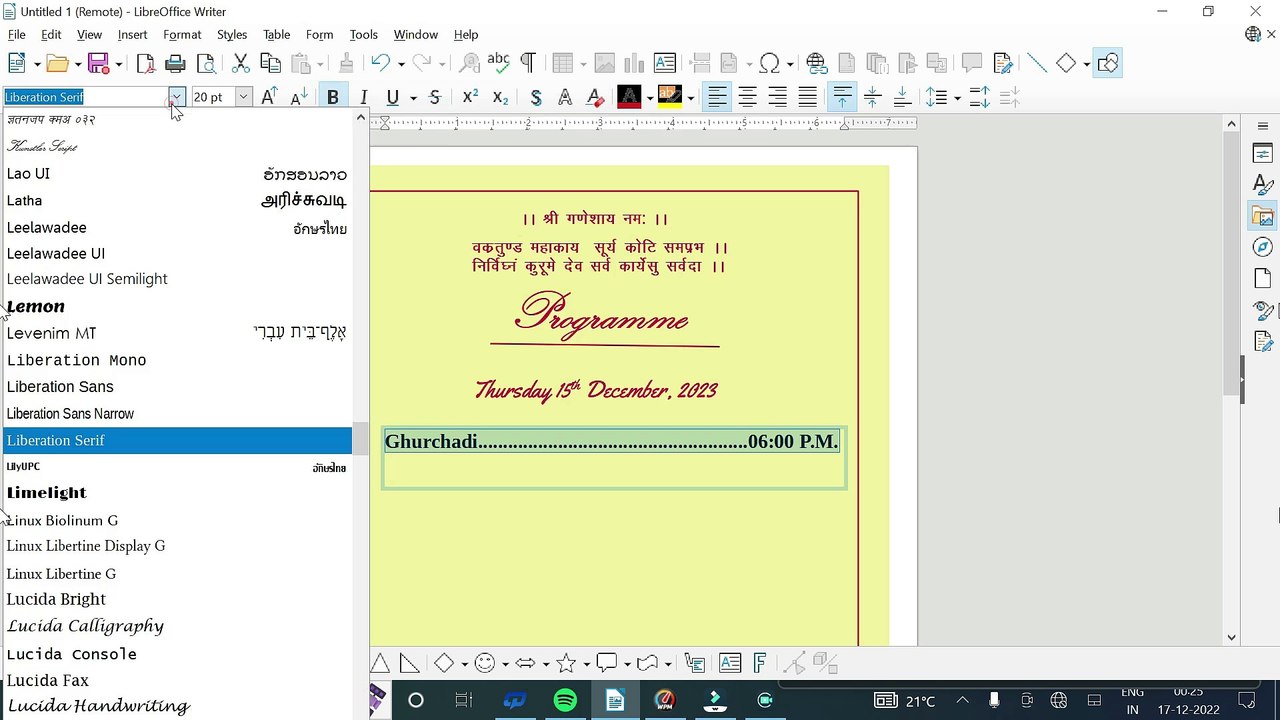Click the Superscript x² icon
The height and width of the screenshot is (720, 1280).
tap(469, 97)
